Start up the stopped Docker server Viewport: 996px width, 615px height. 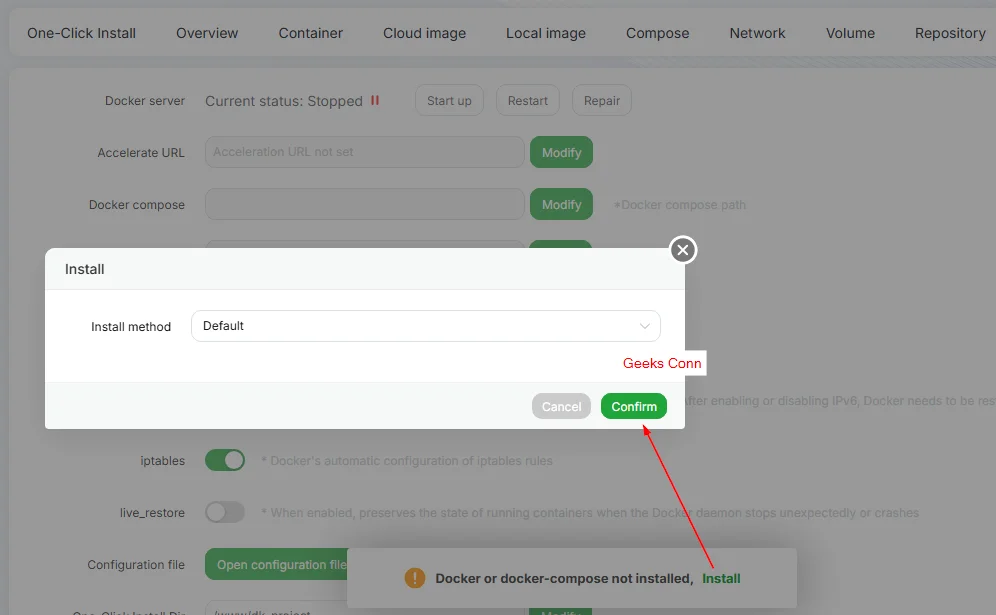point(449,100)
